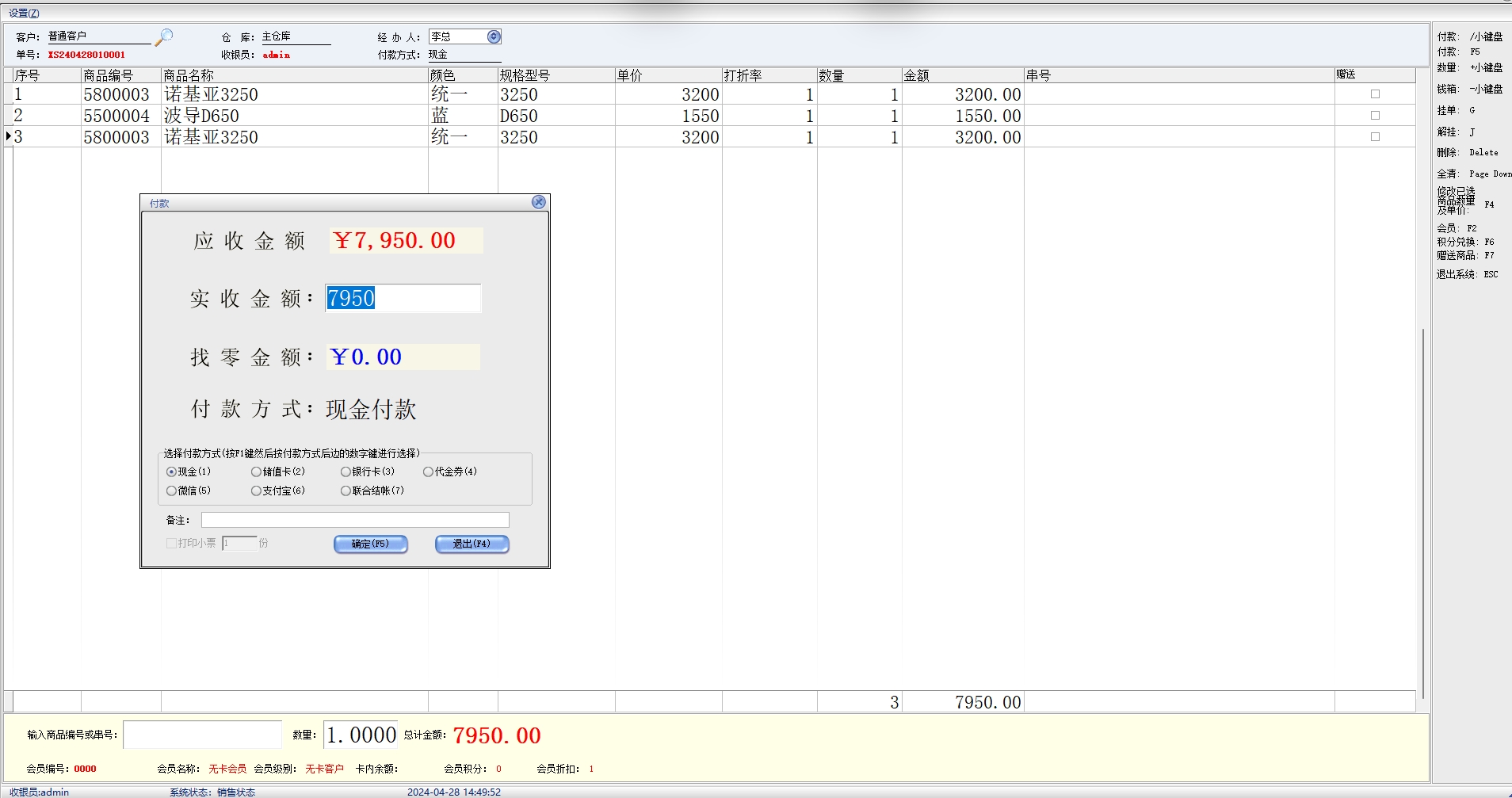This screenshot has width=1512, height=798.
Task: Click the 退出(F4) button
Action: (x=472, y=544)
